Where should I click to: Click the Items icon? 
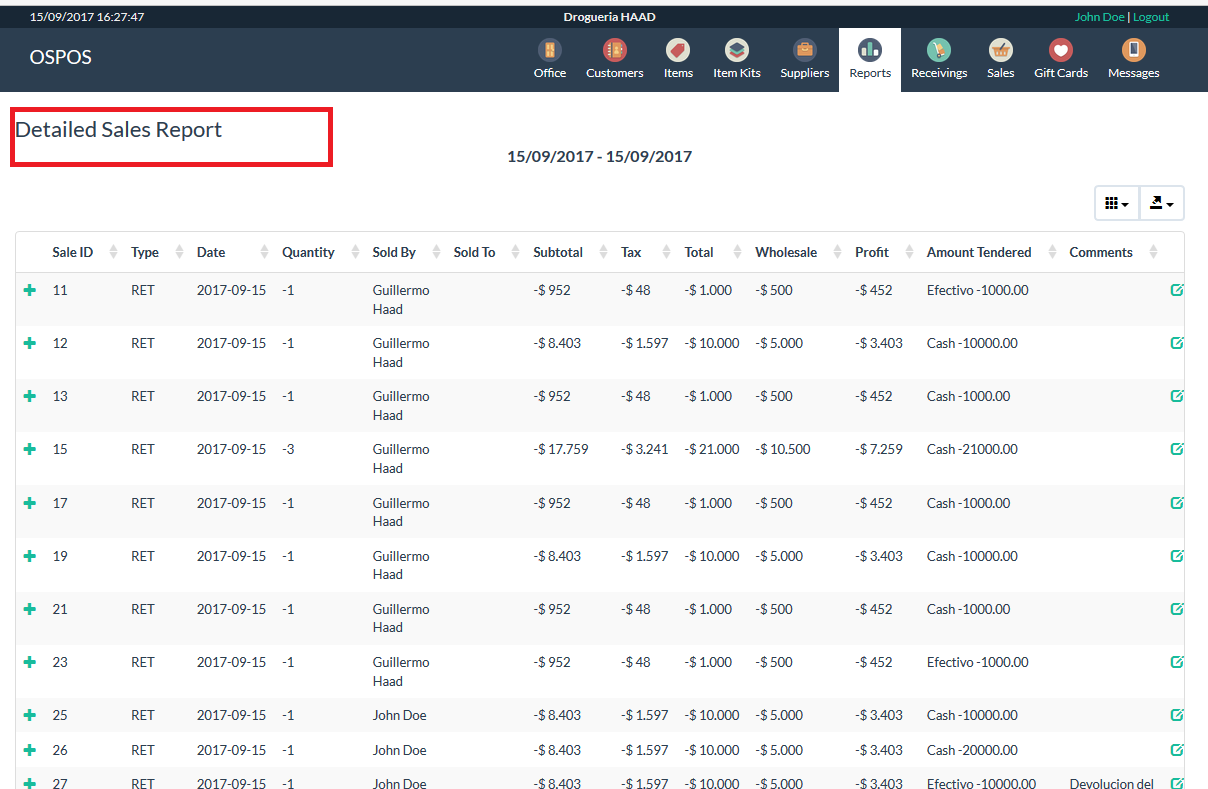coord(677,58)
